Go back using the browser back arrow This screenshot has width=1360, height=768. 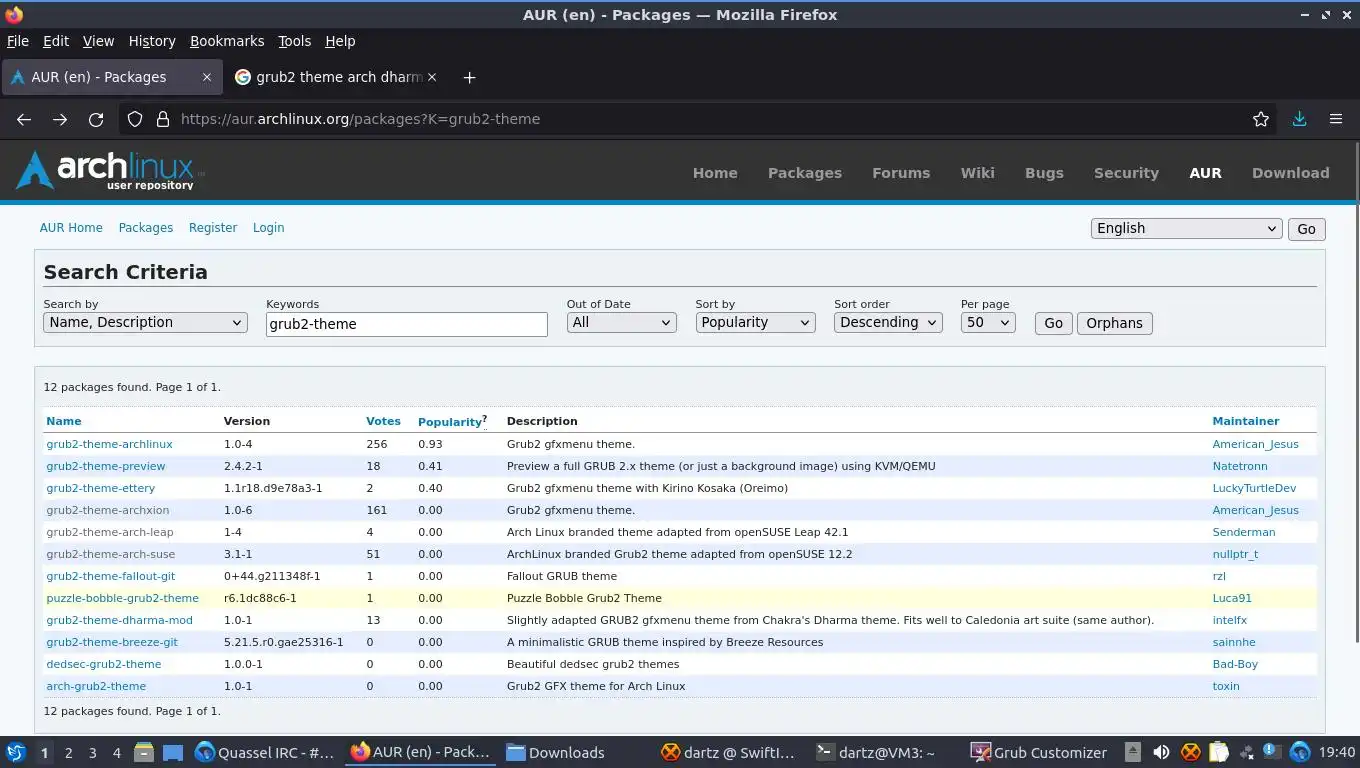(x=24, y=119)
